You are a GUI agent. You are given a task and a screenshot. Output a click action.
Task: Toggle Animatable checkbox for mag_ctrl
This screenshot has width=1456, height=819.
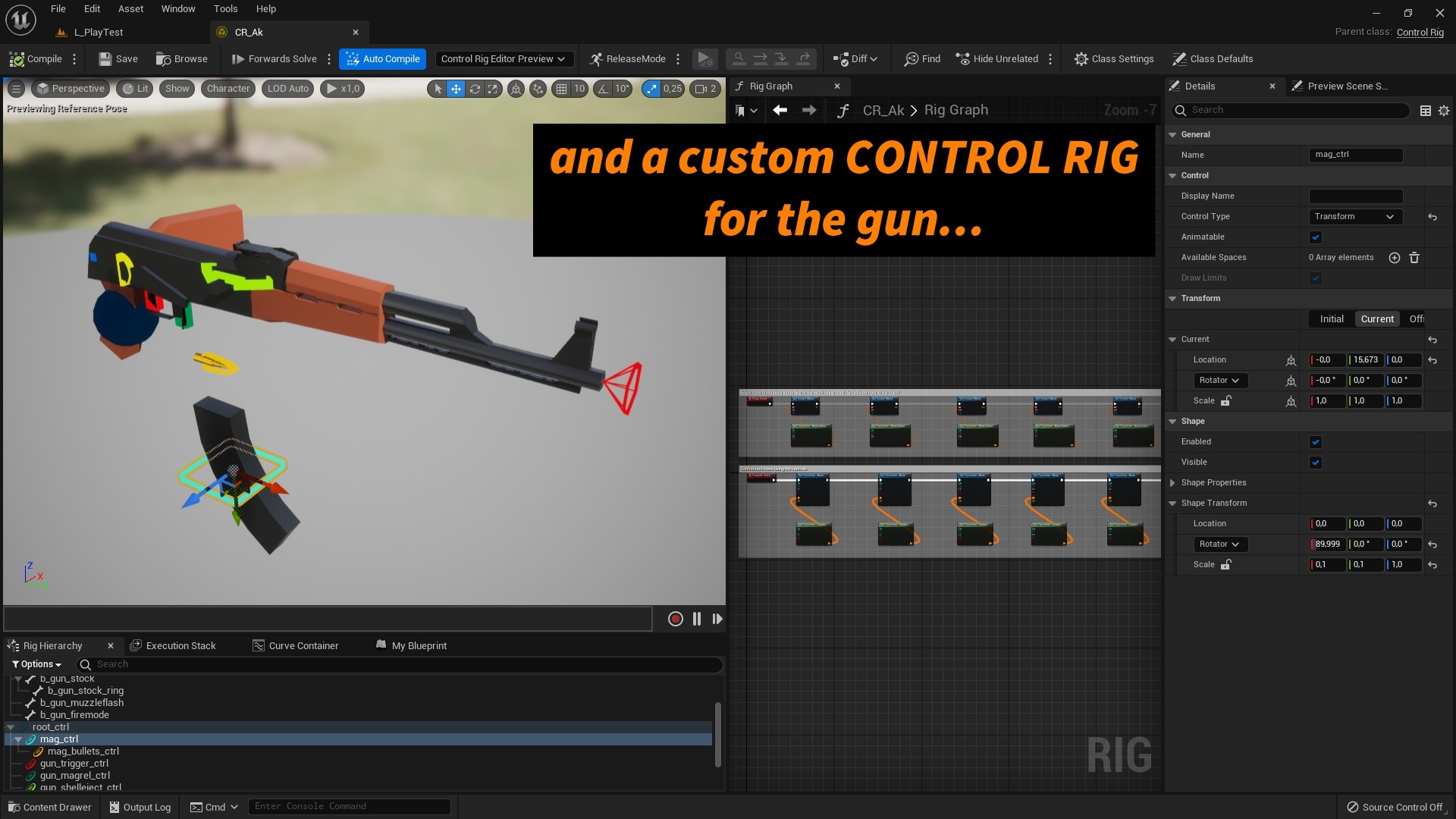point(1317,237)
